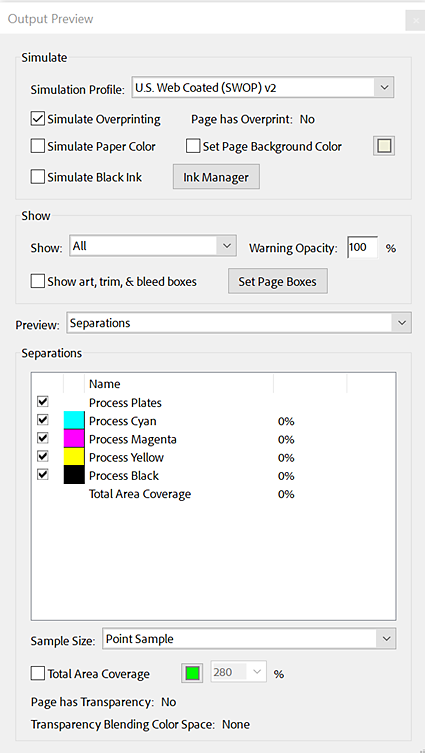Uncheck the Process Cyan checkbox
This screenshot has width=425, height=753.
click(43, 420)
